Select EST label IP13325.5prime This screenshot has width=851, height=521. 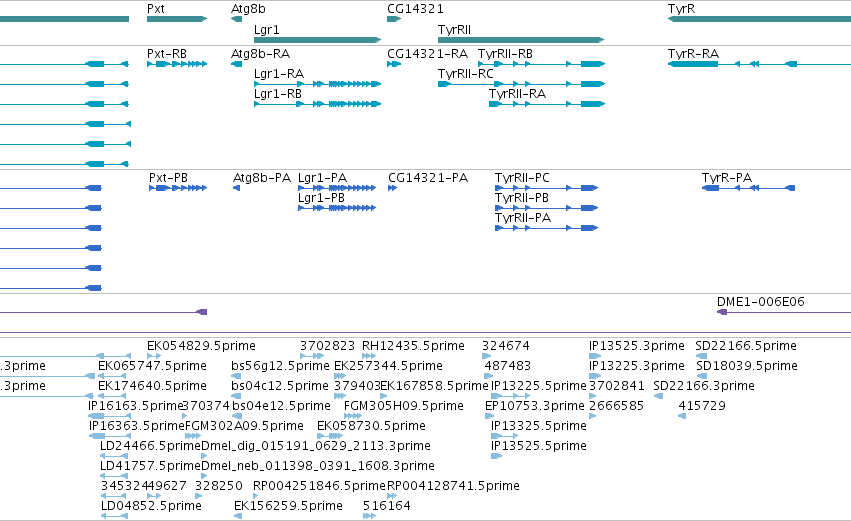(x=538, y=426)
